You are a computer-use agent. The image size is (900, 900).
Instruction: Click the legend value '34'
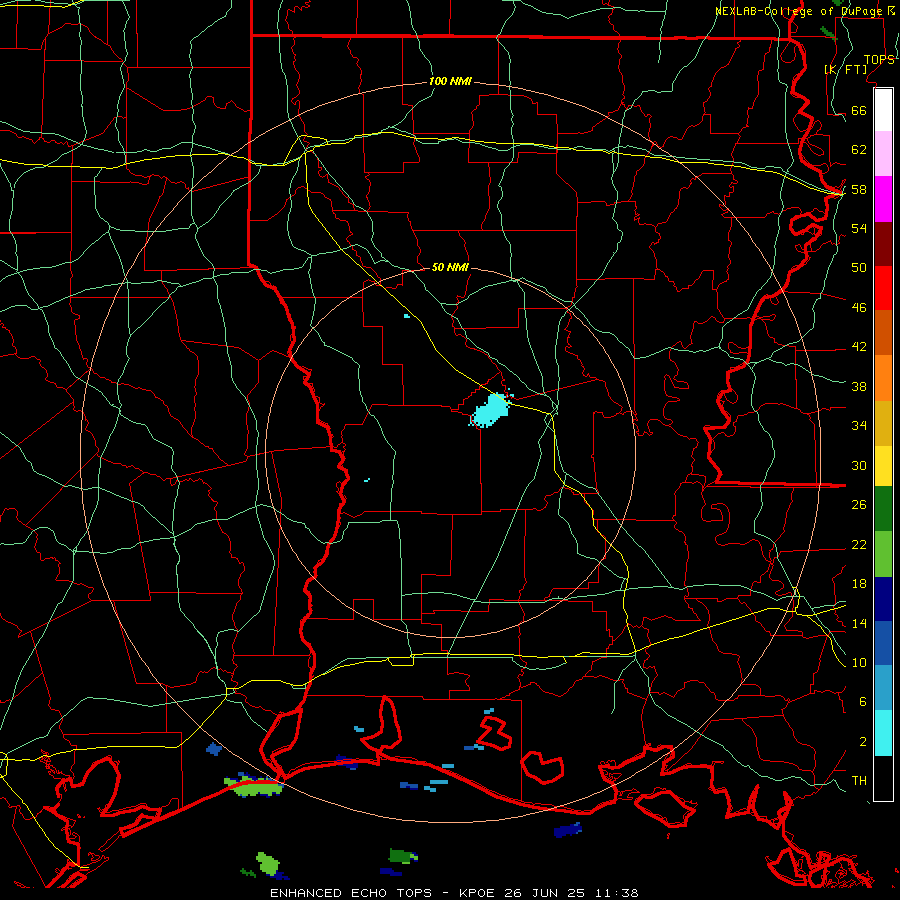tap(859, 425)
